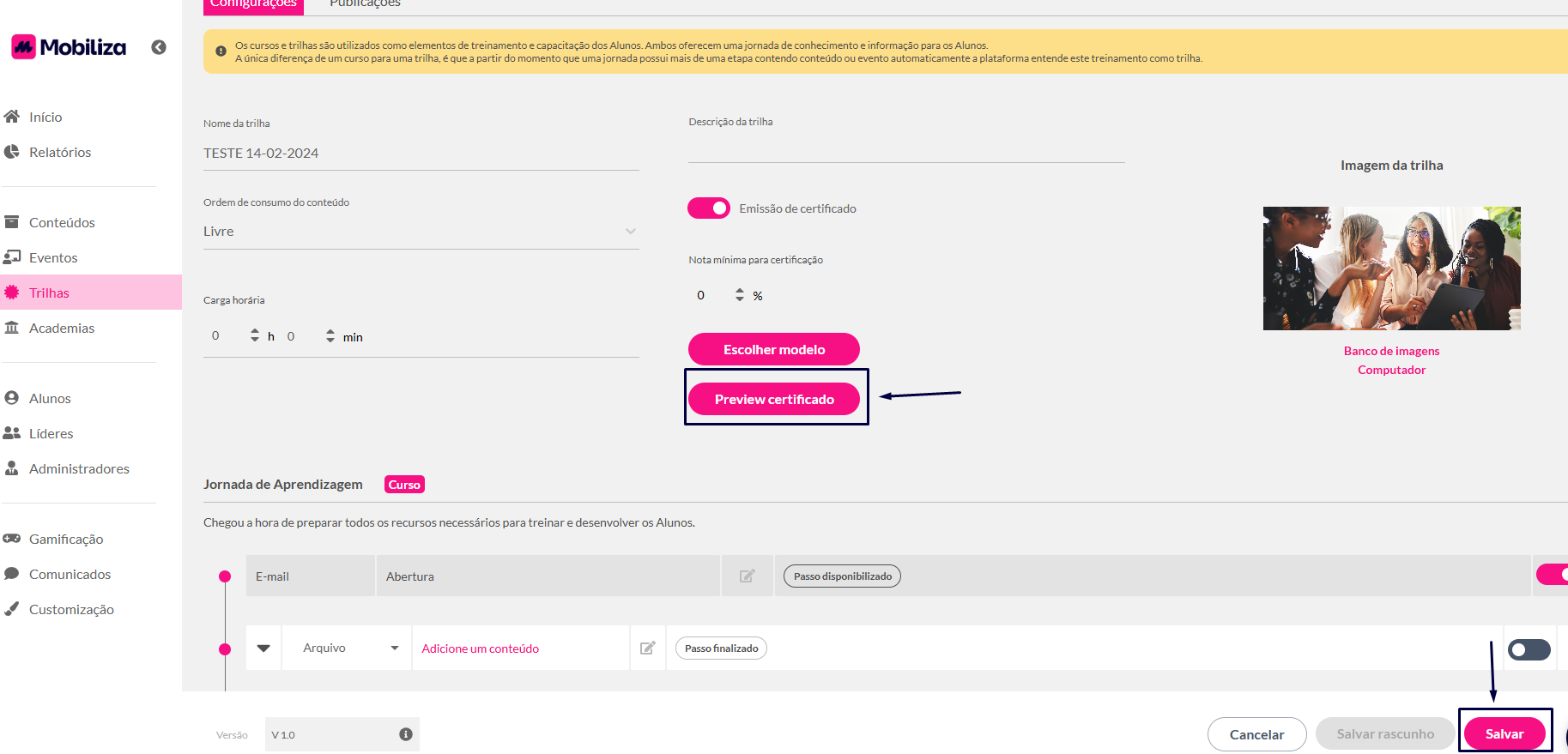
Task: Collapse sidebar using the arrow icon
Action: point(159,47)
